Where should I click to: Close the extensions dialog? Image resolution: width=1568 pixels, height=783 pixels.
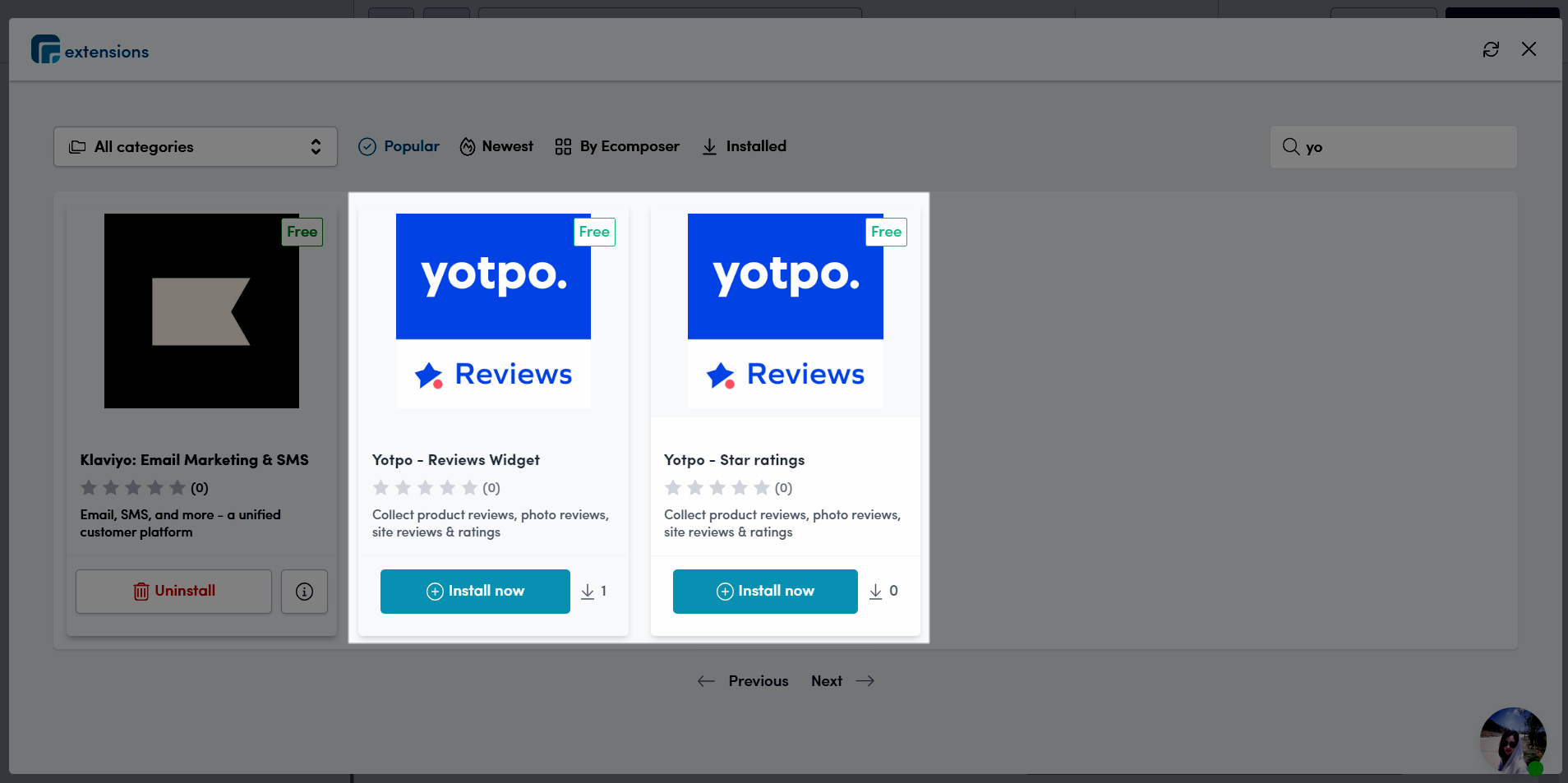(1529, 49)
